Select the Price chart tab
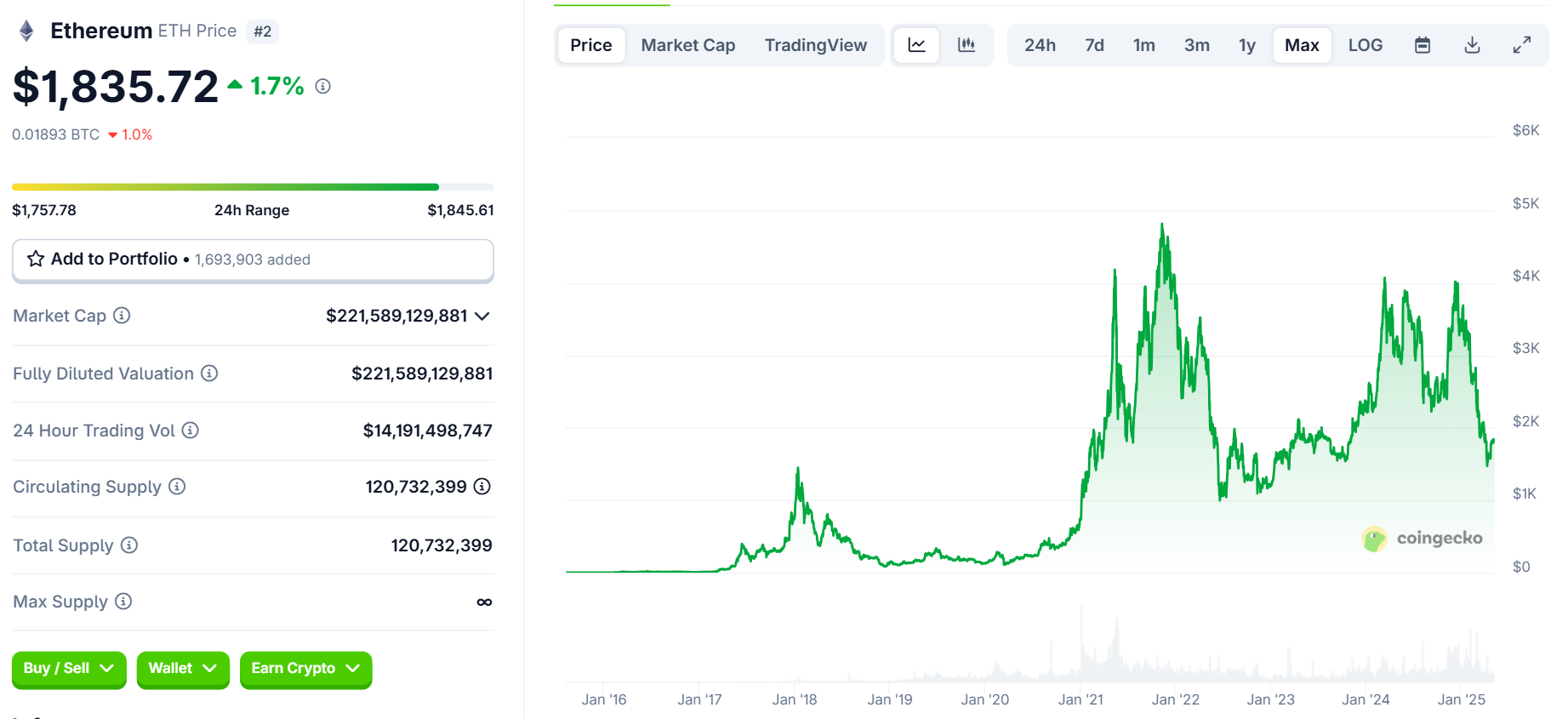Image resolution: width=1568 pixels, height=719 pixels. (591, 45)
